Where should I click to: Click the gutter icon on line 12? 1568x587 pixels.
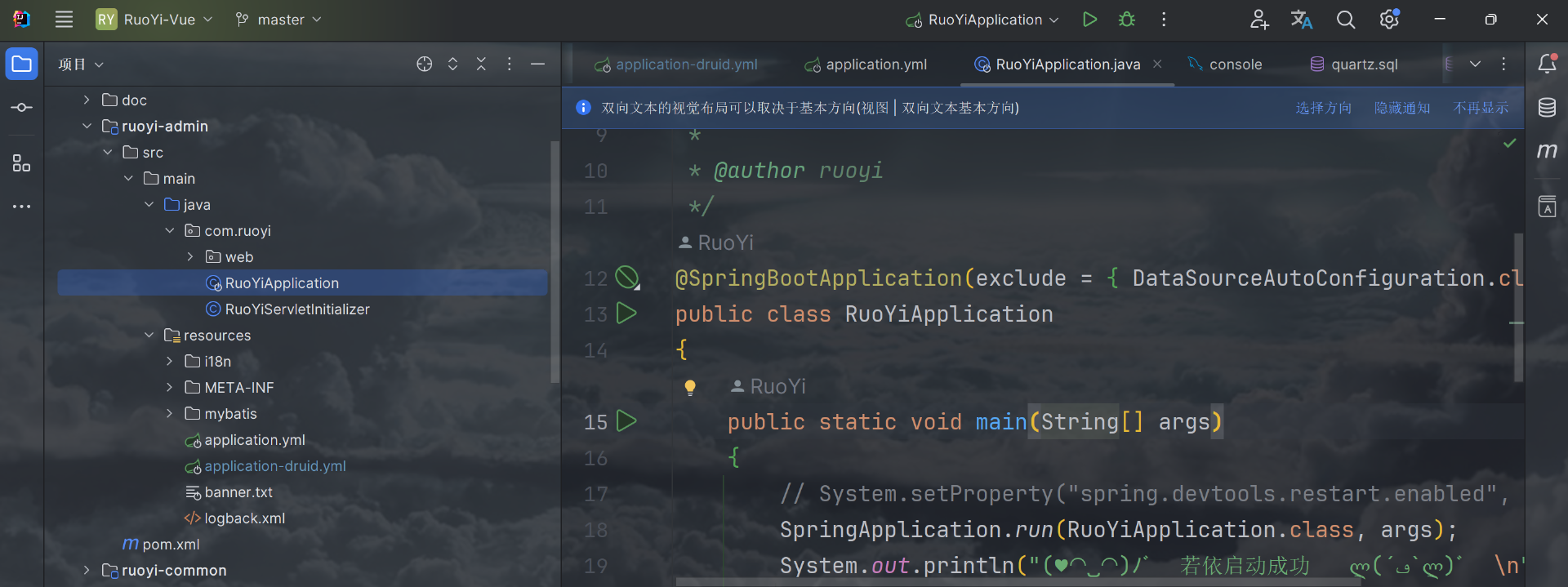(x=627, y=278)
